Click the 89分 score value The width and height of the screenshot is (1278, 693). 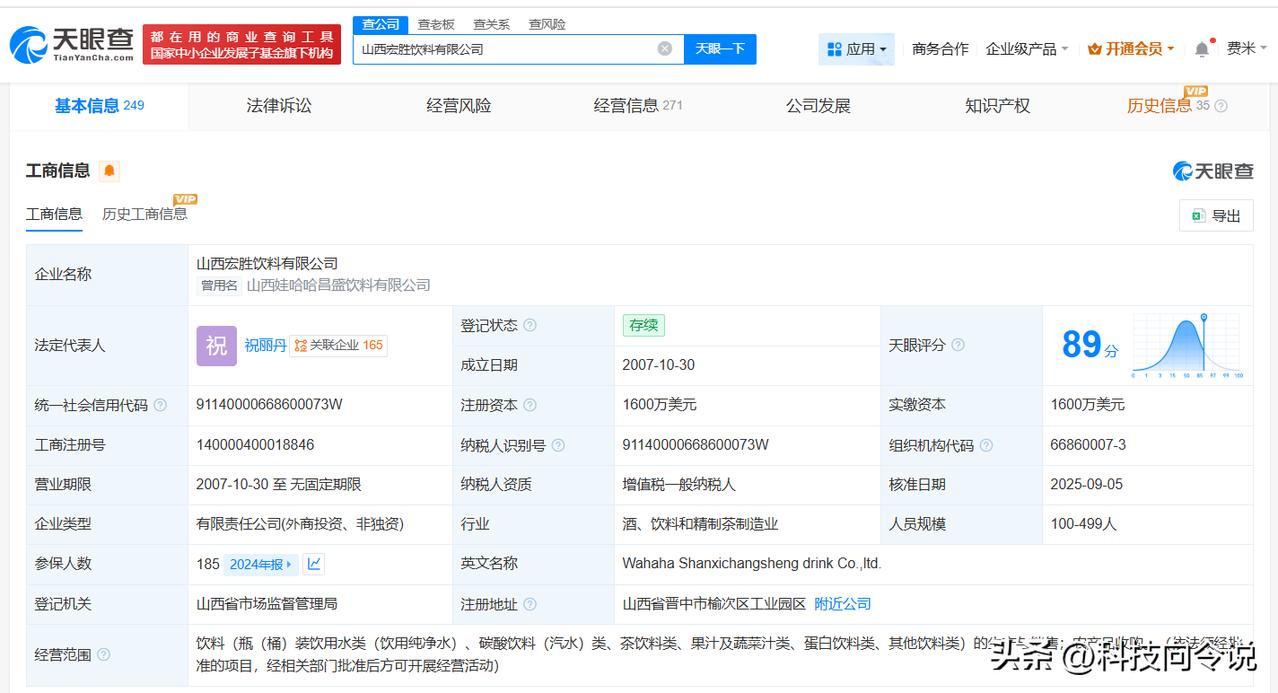point(1090,345)
